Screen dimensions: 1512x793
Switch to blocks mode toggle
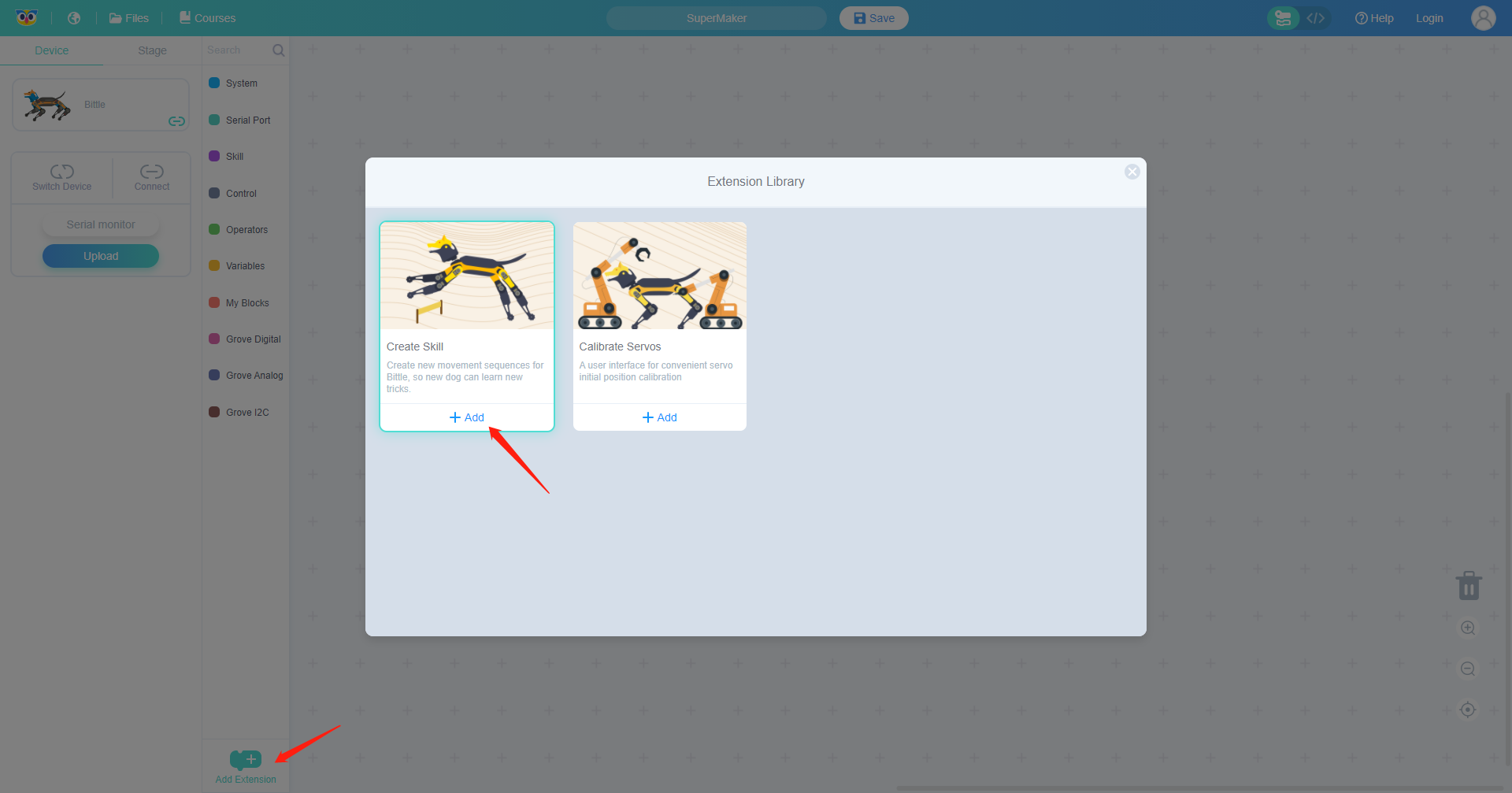(x=1283, y=18)
